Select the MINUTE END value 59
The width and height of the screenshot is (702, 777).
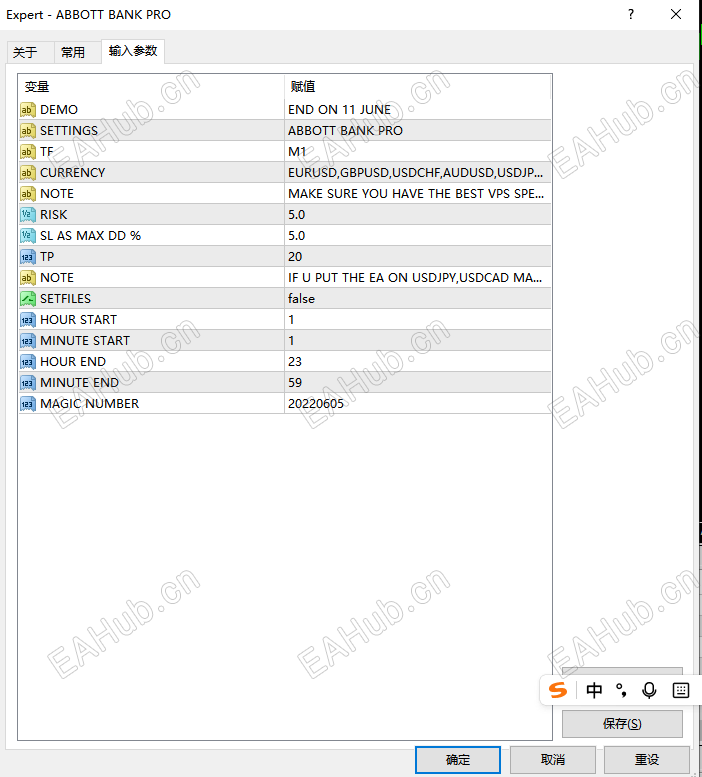coord(295,383)
